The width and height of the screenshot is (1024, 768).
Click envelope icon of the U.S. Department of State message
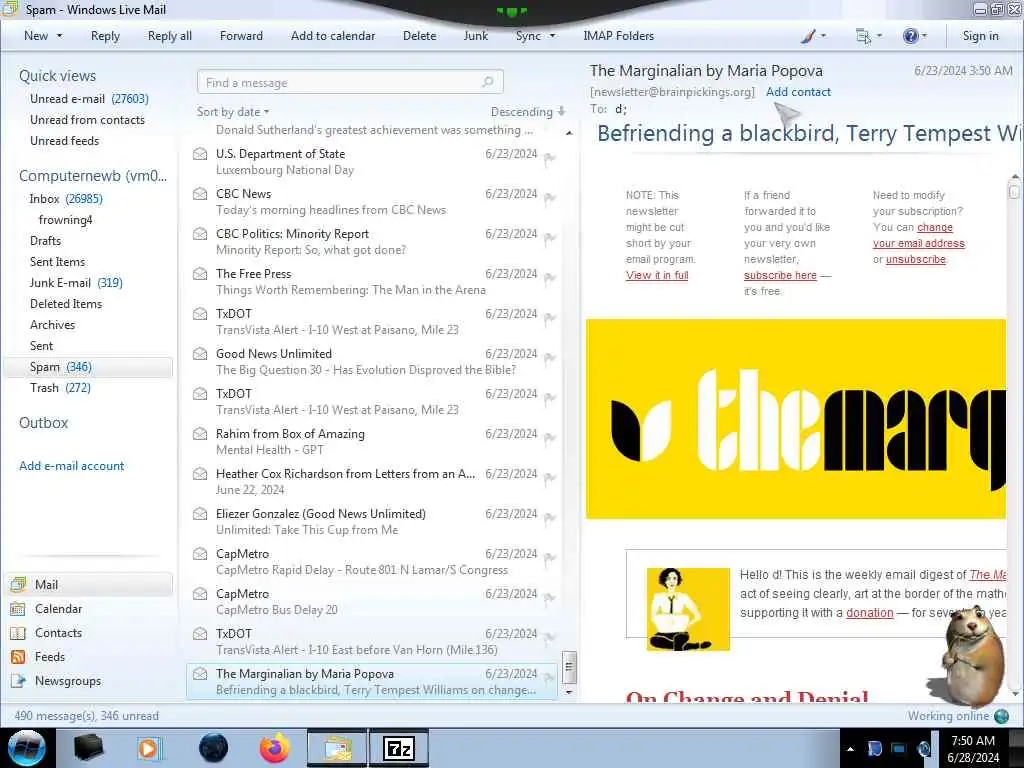pyautogui.click(x=200, y=154)
